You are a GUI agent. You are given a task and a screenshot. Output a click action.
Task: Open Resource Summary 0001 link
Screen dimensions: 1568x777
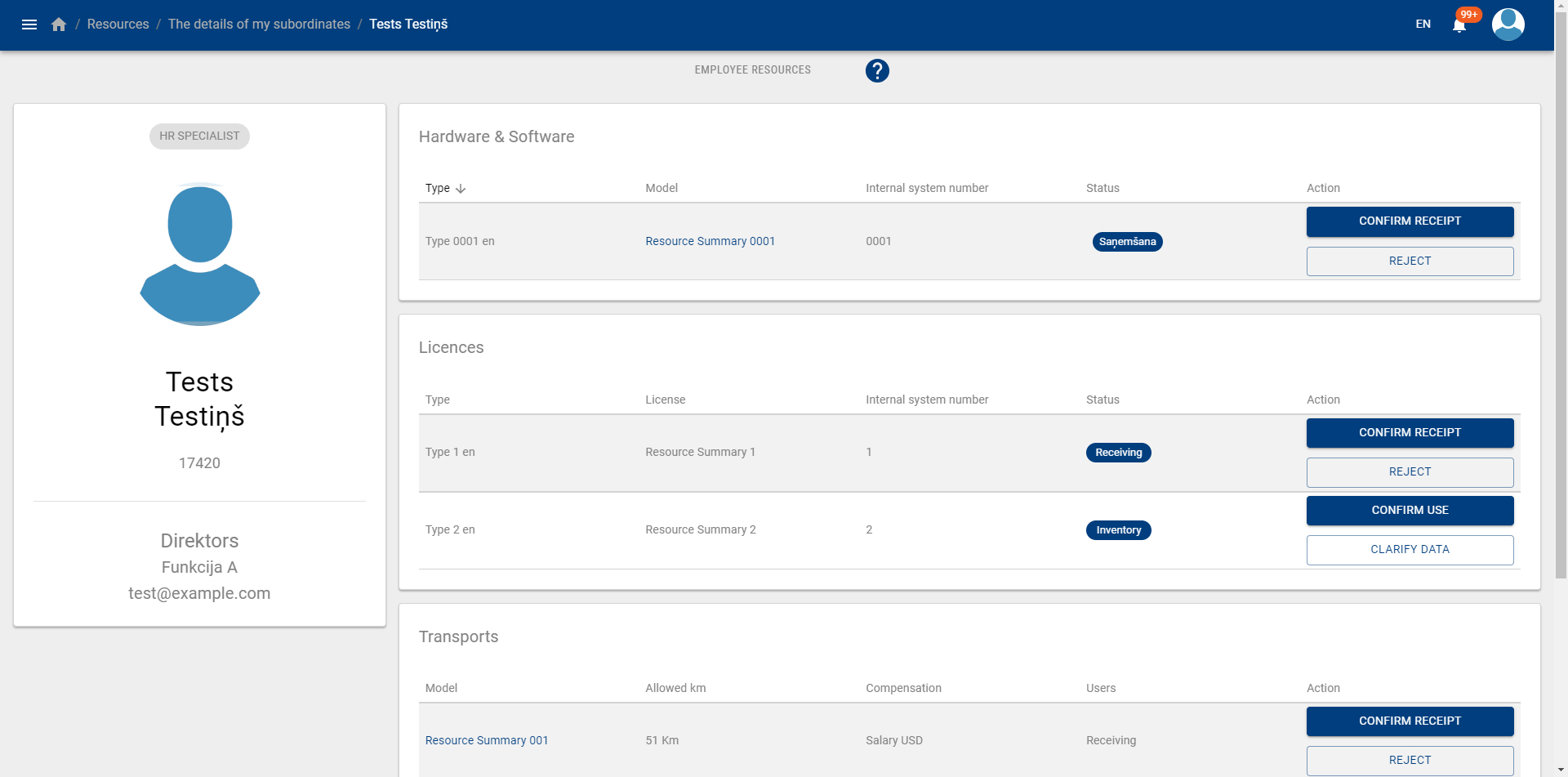click(x=710, y=241)
